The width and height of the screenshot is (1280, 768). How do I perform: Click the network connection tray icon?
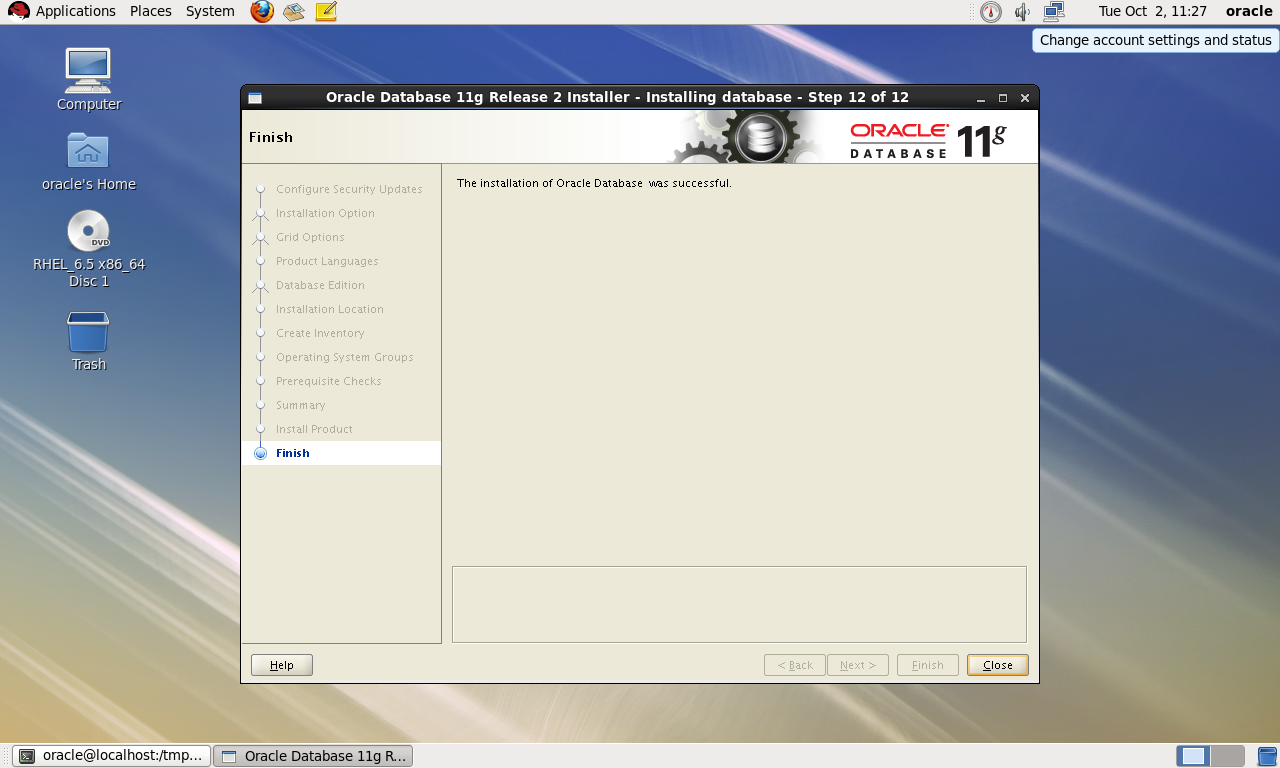point(1054,12)
